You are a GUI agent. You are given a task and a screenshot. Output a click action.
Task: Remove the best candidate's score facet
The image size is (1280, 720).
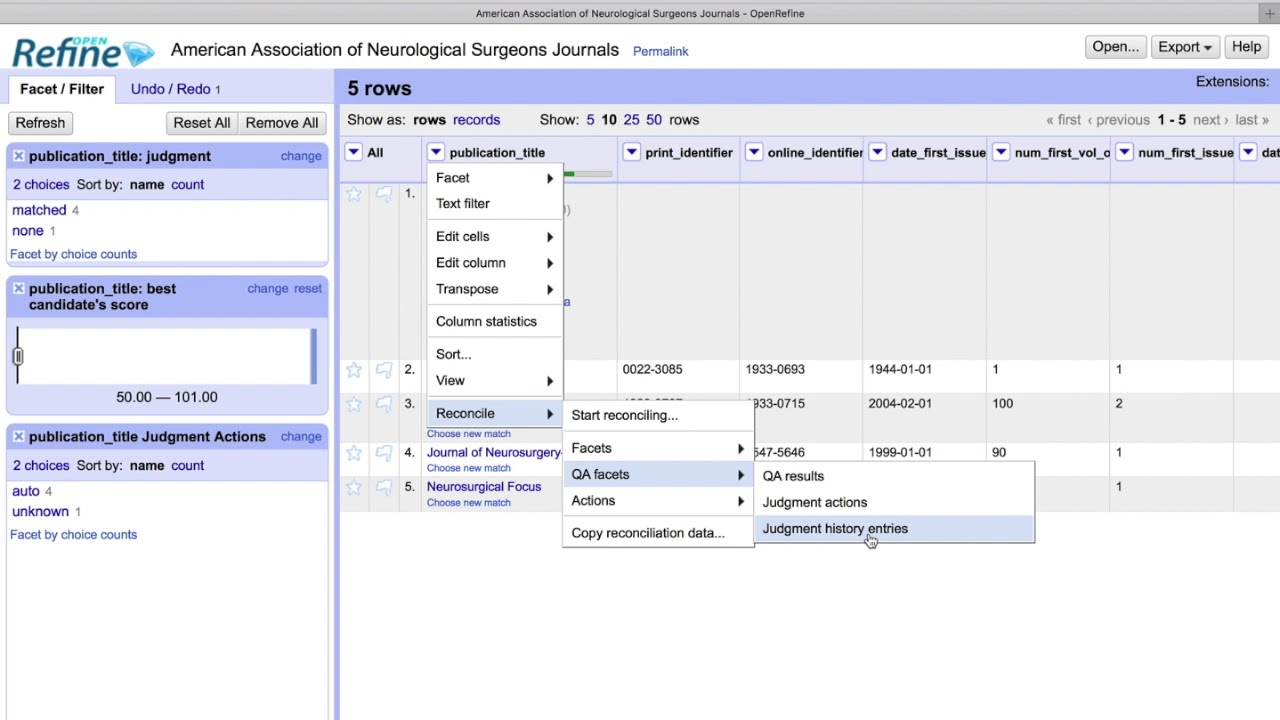[x=18, y=289]
